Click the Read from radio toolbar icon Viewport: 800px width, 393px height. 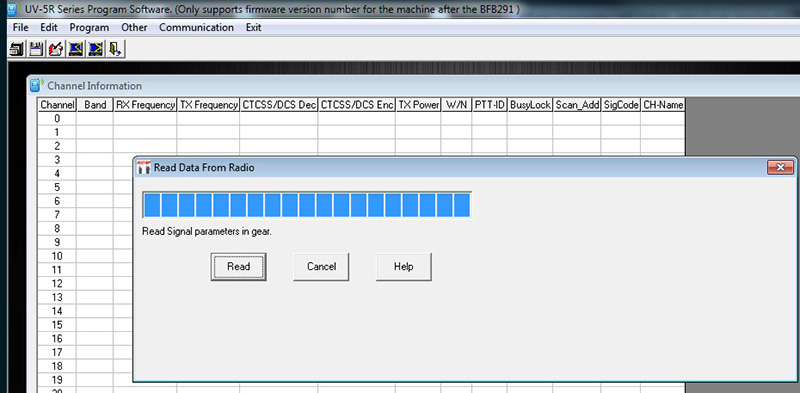coord(76,50)
